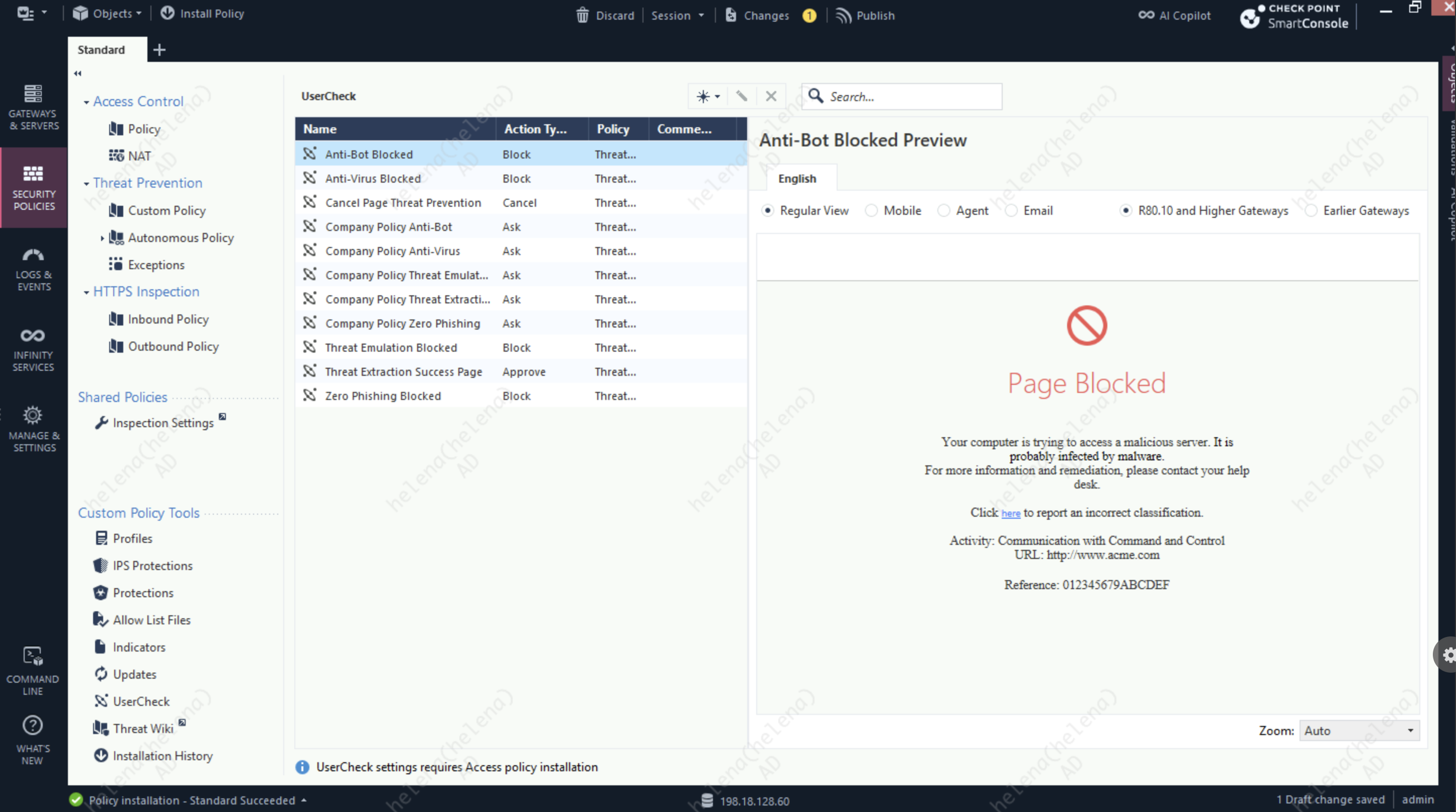Open the Zoom Auto dropdown
1456x812 pixels.
1359,730
